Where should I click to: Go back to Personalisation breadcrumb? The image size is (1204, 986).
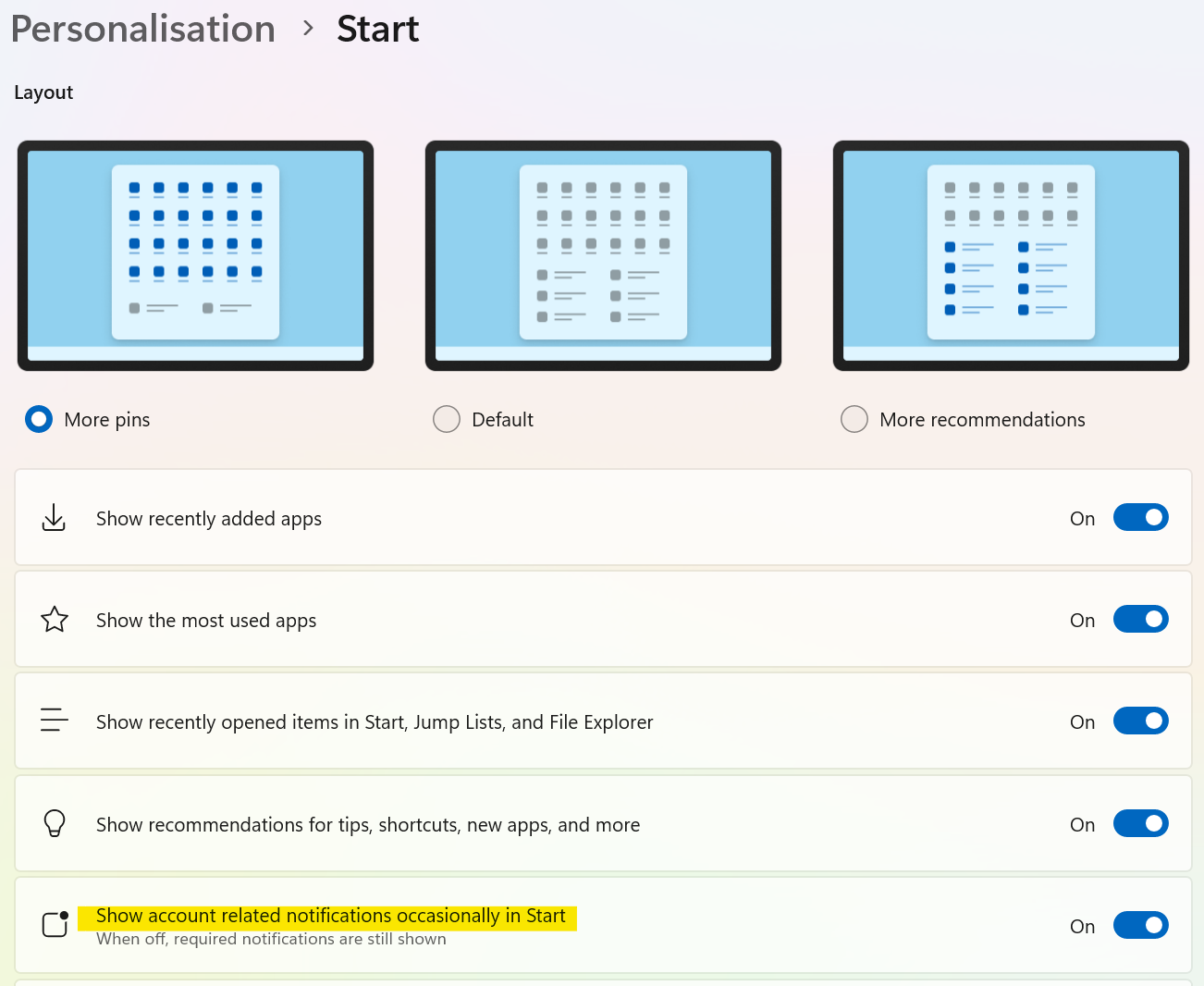pyautogui.click(x=143, y=30)
